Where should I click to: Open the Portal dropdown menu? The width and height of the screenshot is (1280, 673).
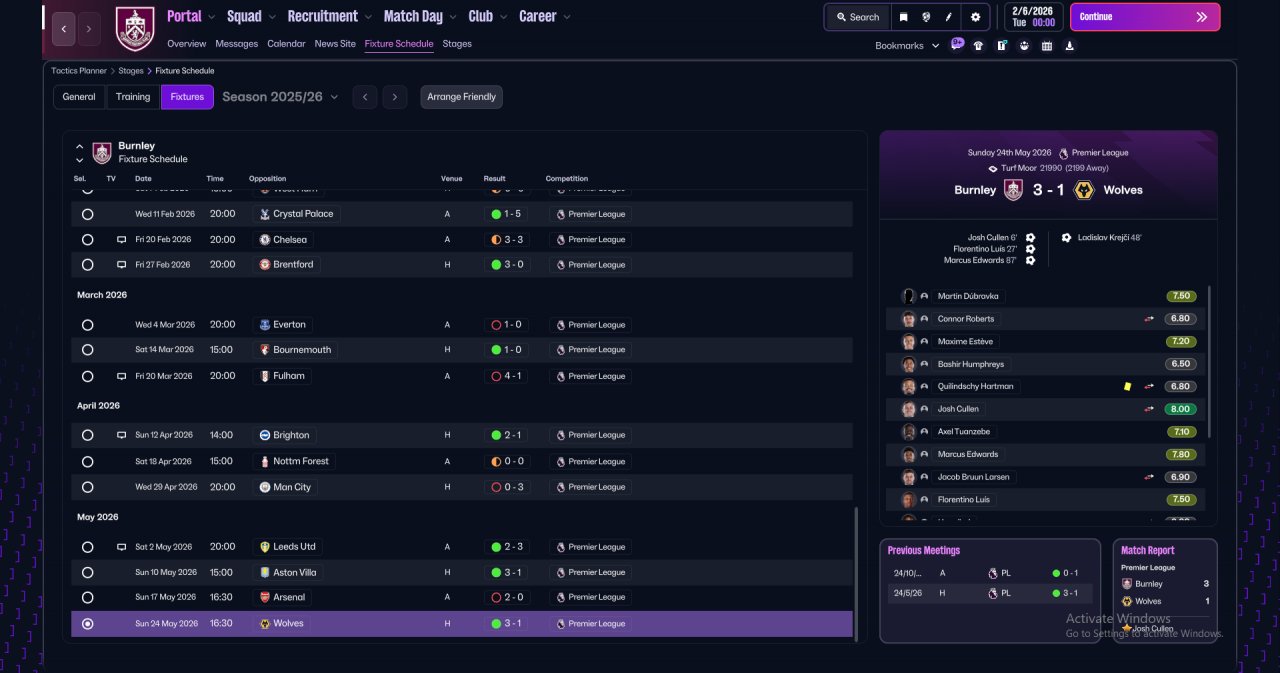190,16
